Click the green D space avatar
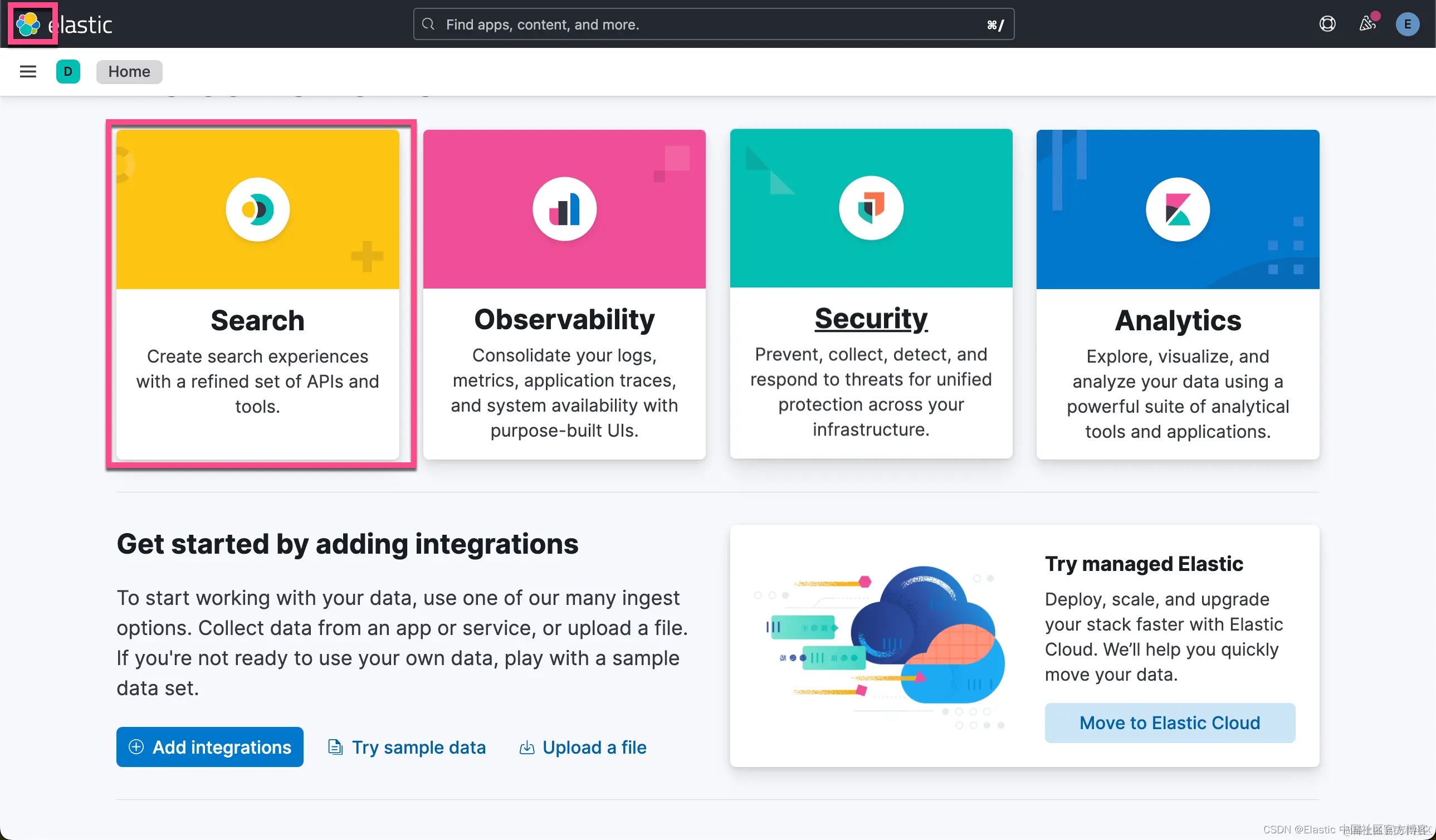 pos(68,72)
